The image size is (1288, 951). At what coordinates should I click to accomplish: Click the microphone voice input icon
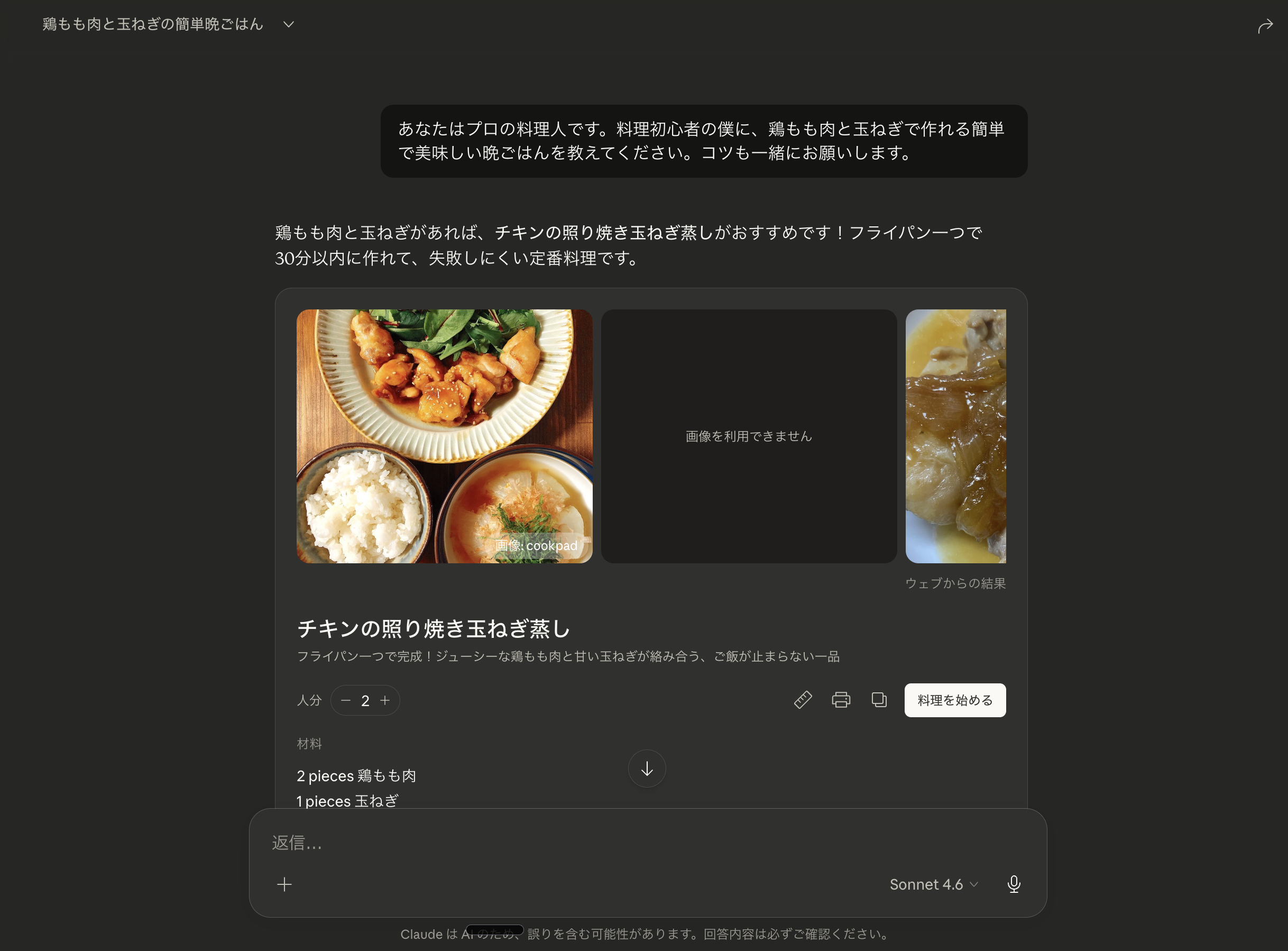click(x=1014, y=884)
